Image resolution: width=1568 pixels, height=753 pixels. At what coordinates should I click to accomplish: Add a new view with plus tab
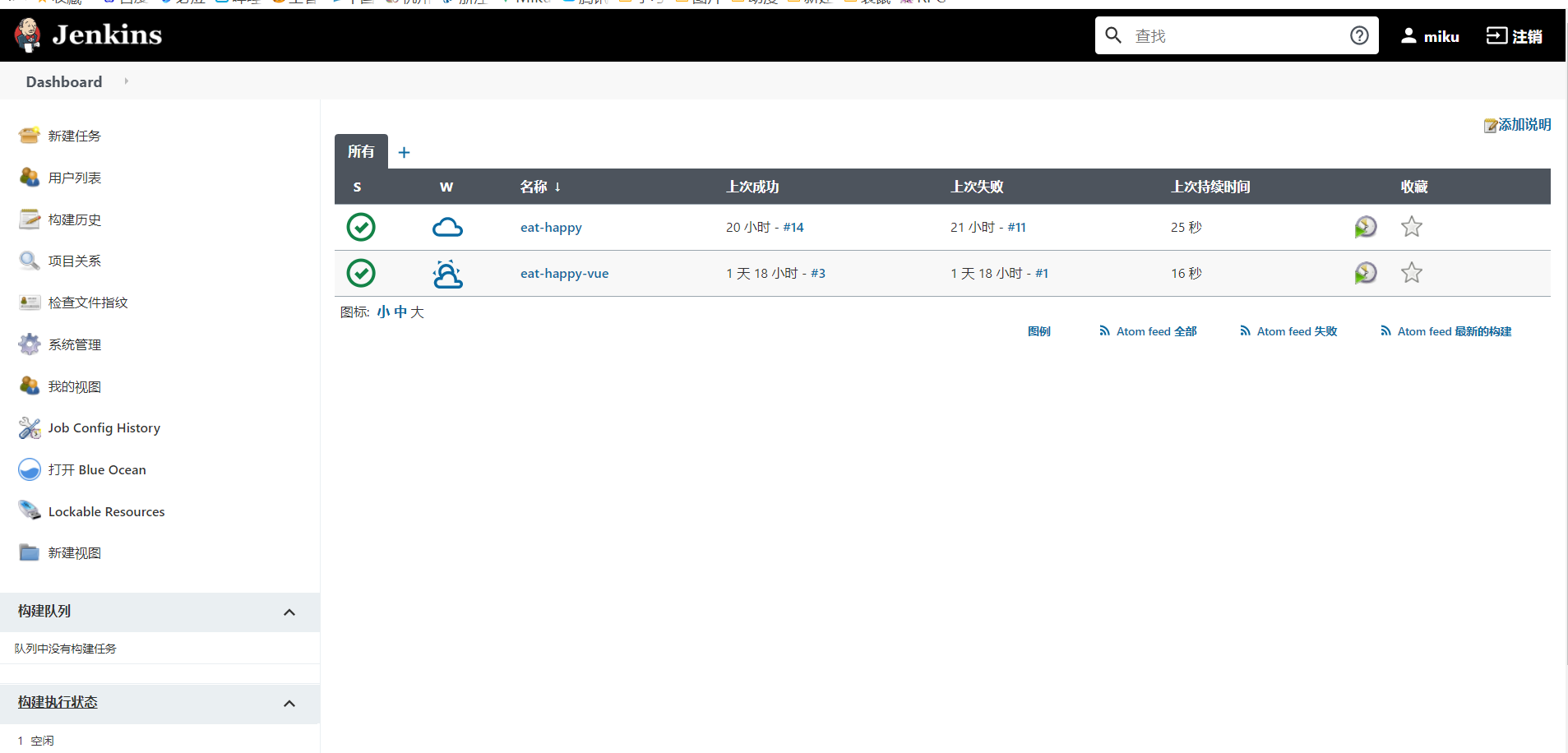[404, 152]
